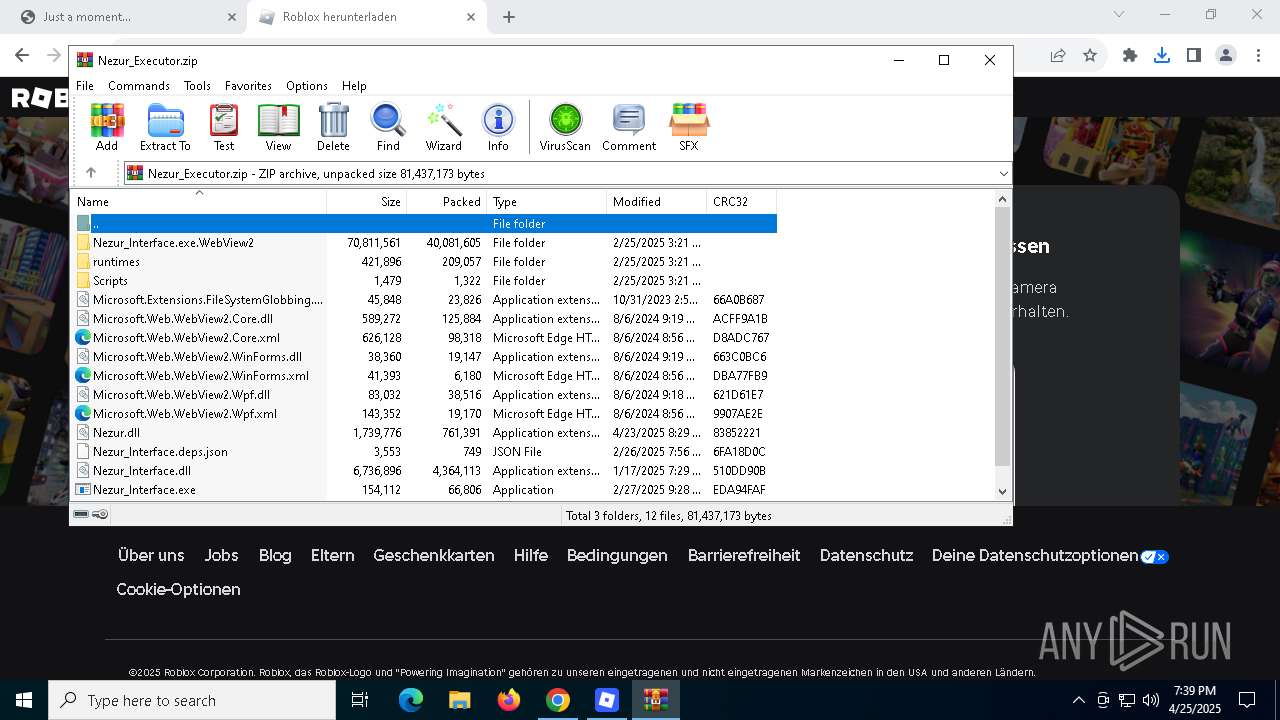The image size is (1280, 720).
Task: Click the Windows search box
Action: (192, 700)
